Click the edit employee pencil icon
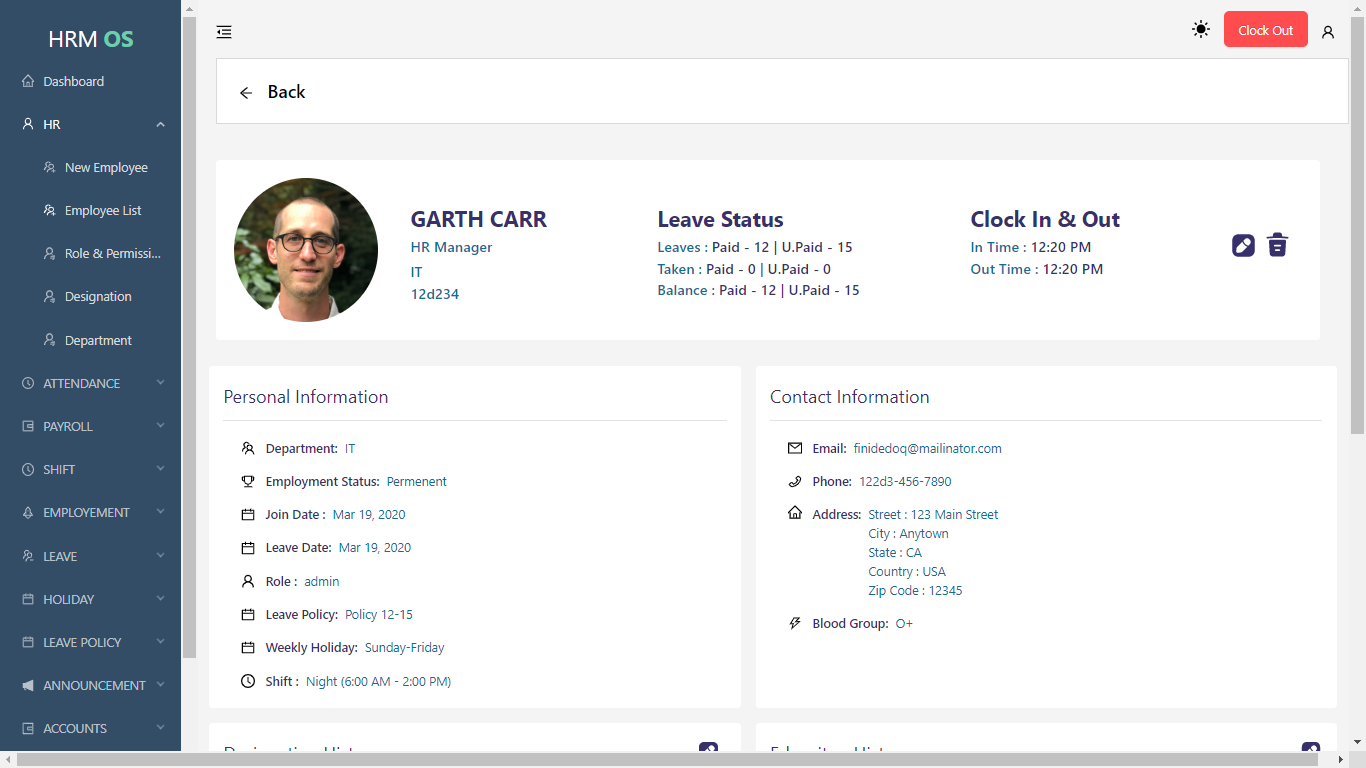Image resolution: width=1366 pixels, height=768 pixels. pyautogui.click(x=1243, y=245)
